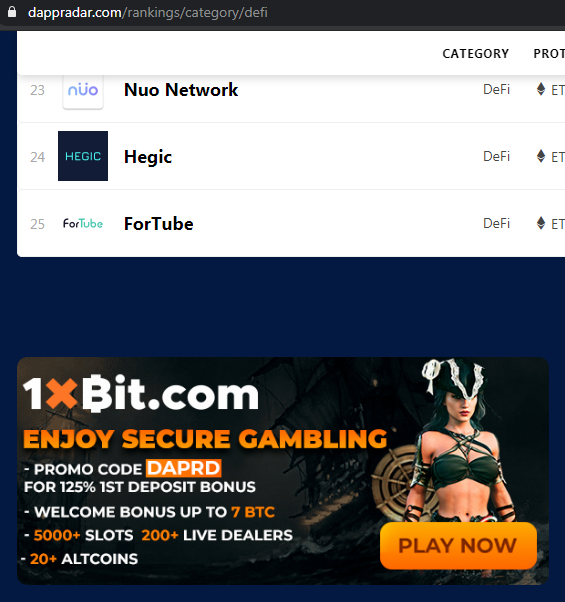Select DeFi category in Nuo Network row
Image resolution: width=565 pixels, height=602 pixels.
(x=496, y=89)
